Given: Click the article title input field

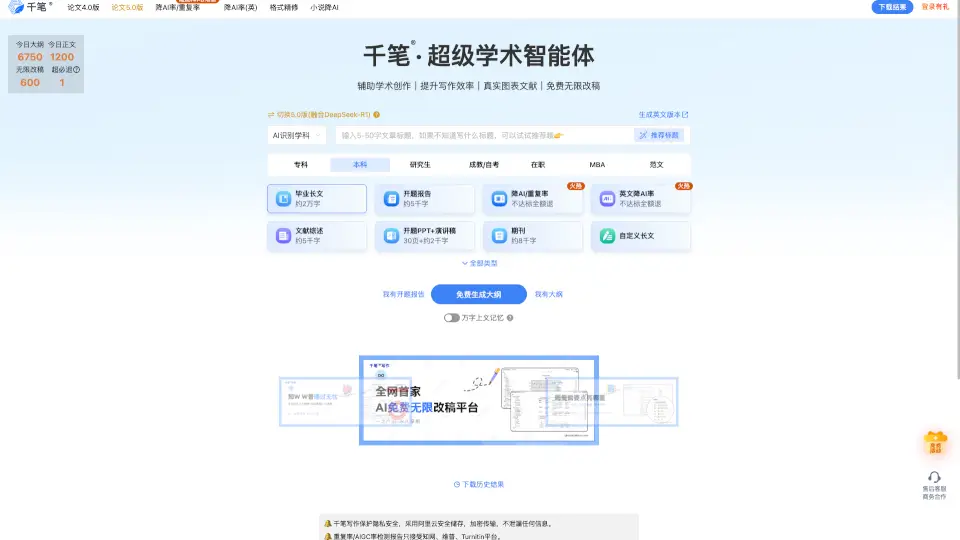Looking at the screenshot, I should click(480, 135).
